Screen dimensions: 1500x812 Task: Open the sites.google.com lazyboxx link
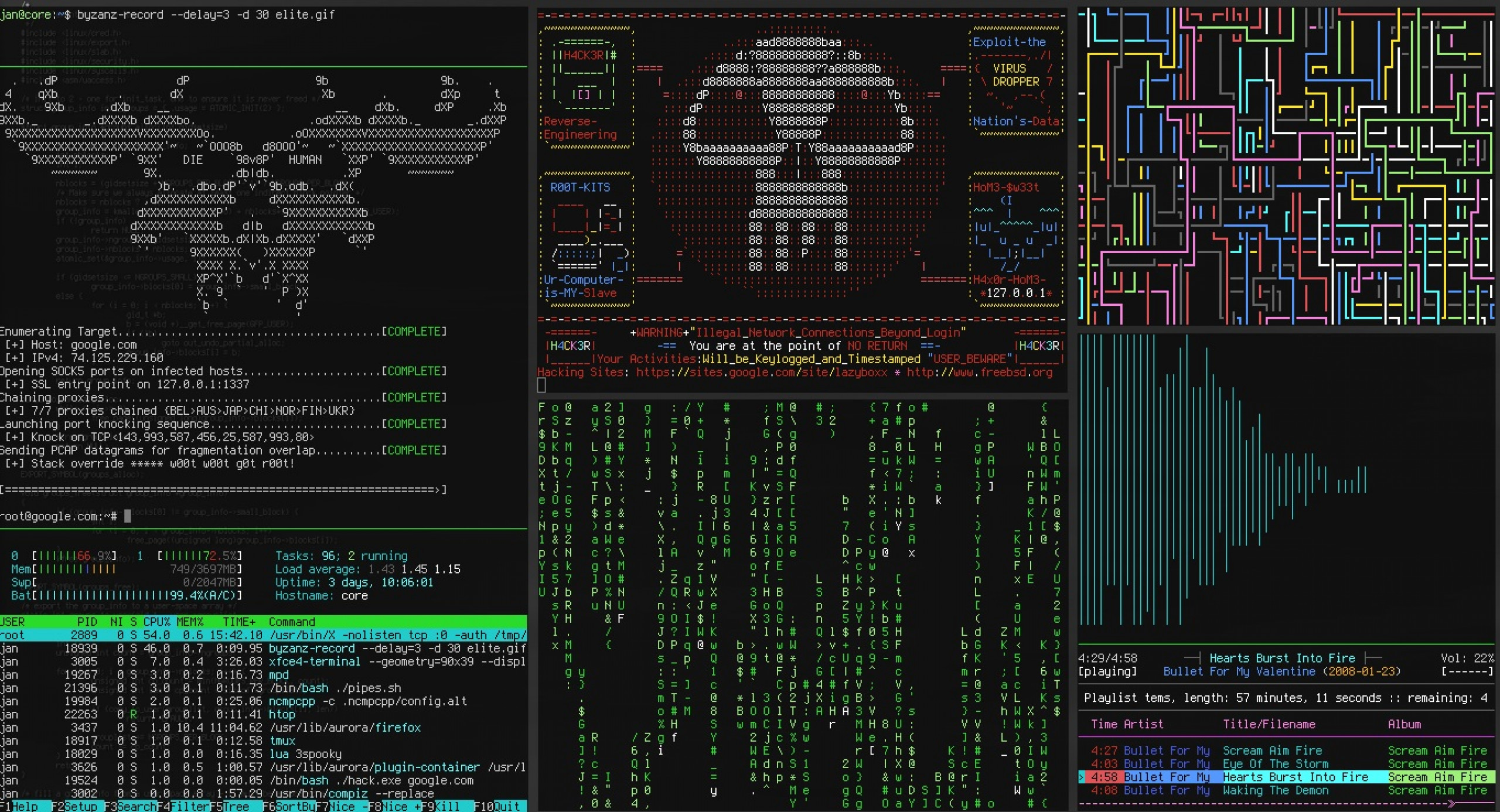pos(761,373)
